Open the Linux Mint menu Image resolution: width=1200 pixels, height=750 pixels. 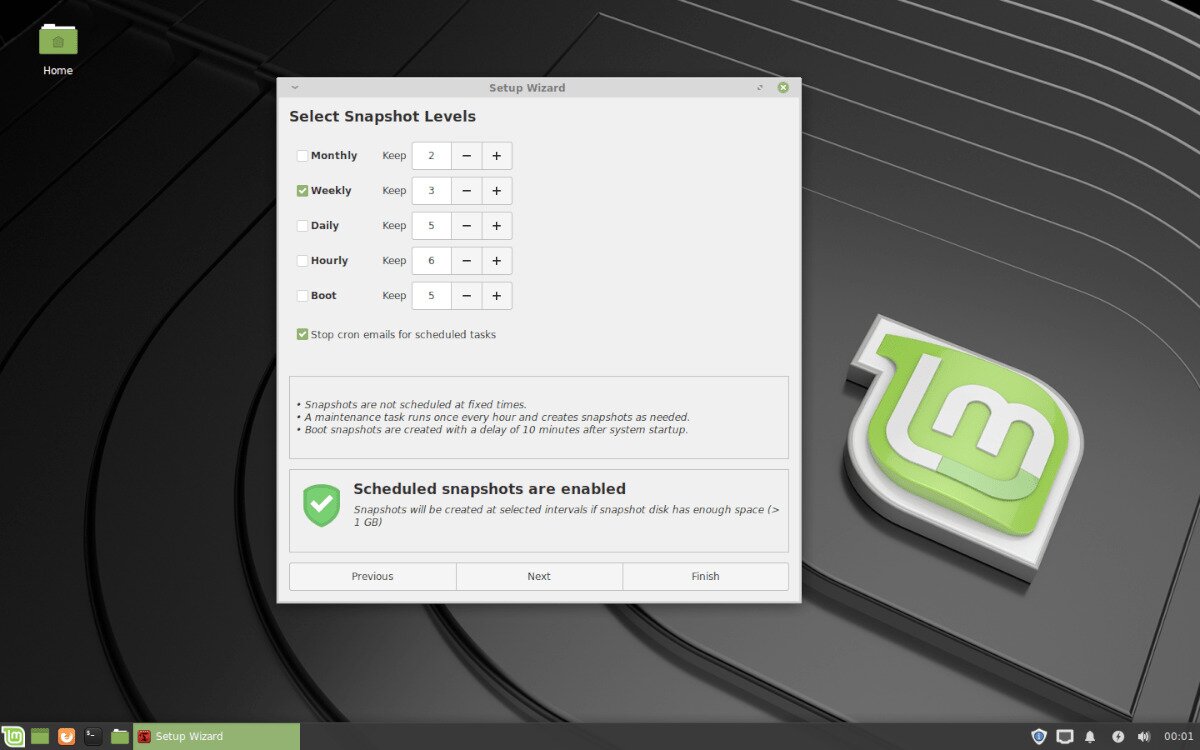tap(13, 736)
